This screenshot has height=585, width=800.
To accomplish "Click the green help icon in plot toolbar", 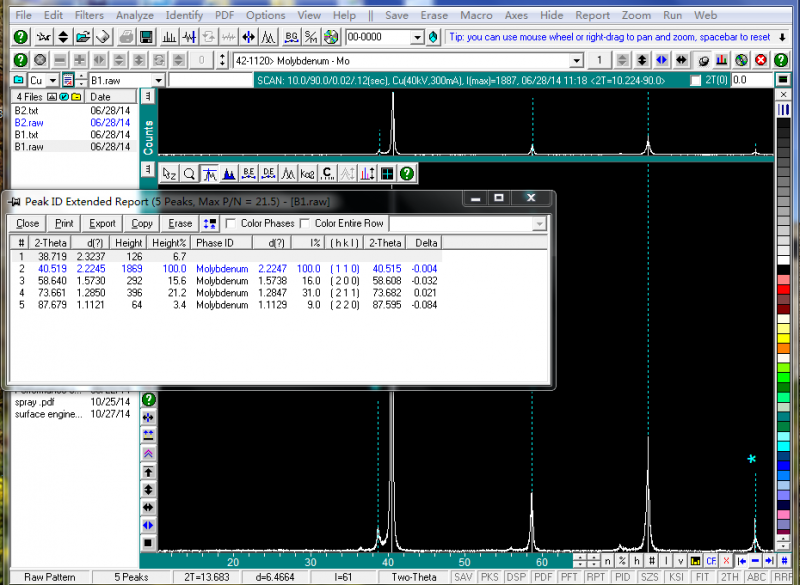I will [x=407, y=173].
